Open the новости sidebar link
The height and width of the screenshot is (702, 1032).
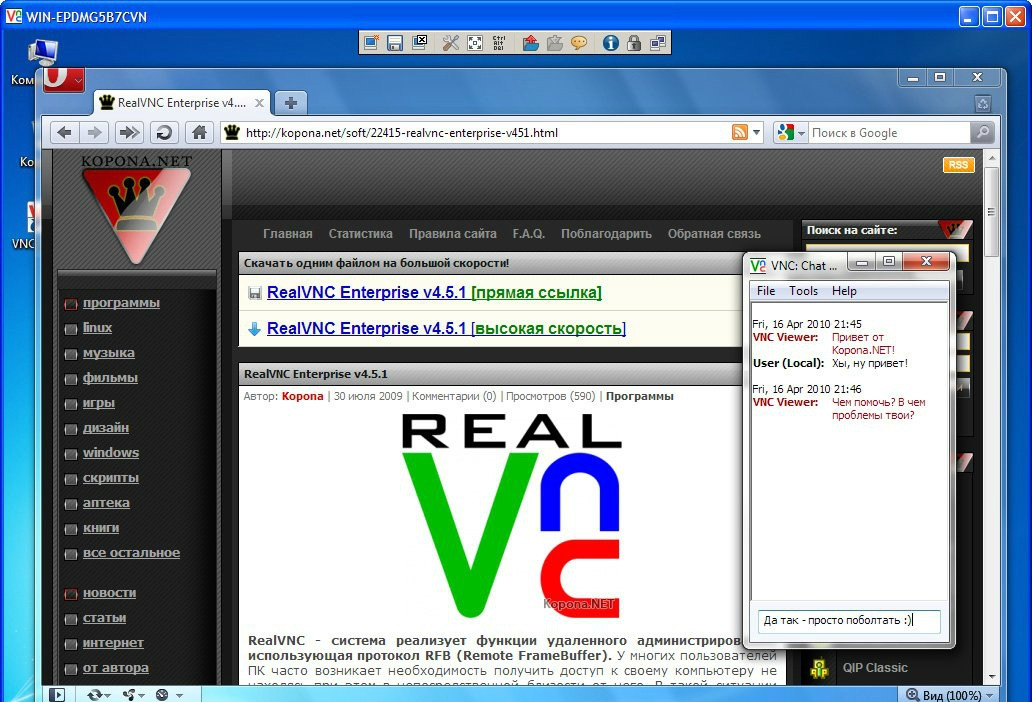(x=109, y=593)
